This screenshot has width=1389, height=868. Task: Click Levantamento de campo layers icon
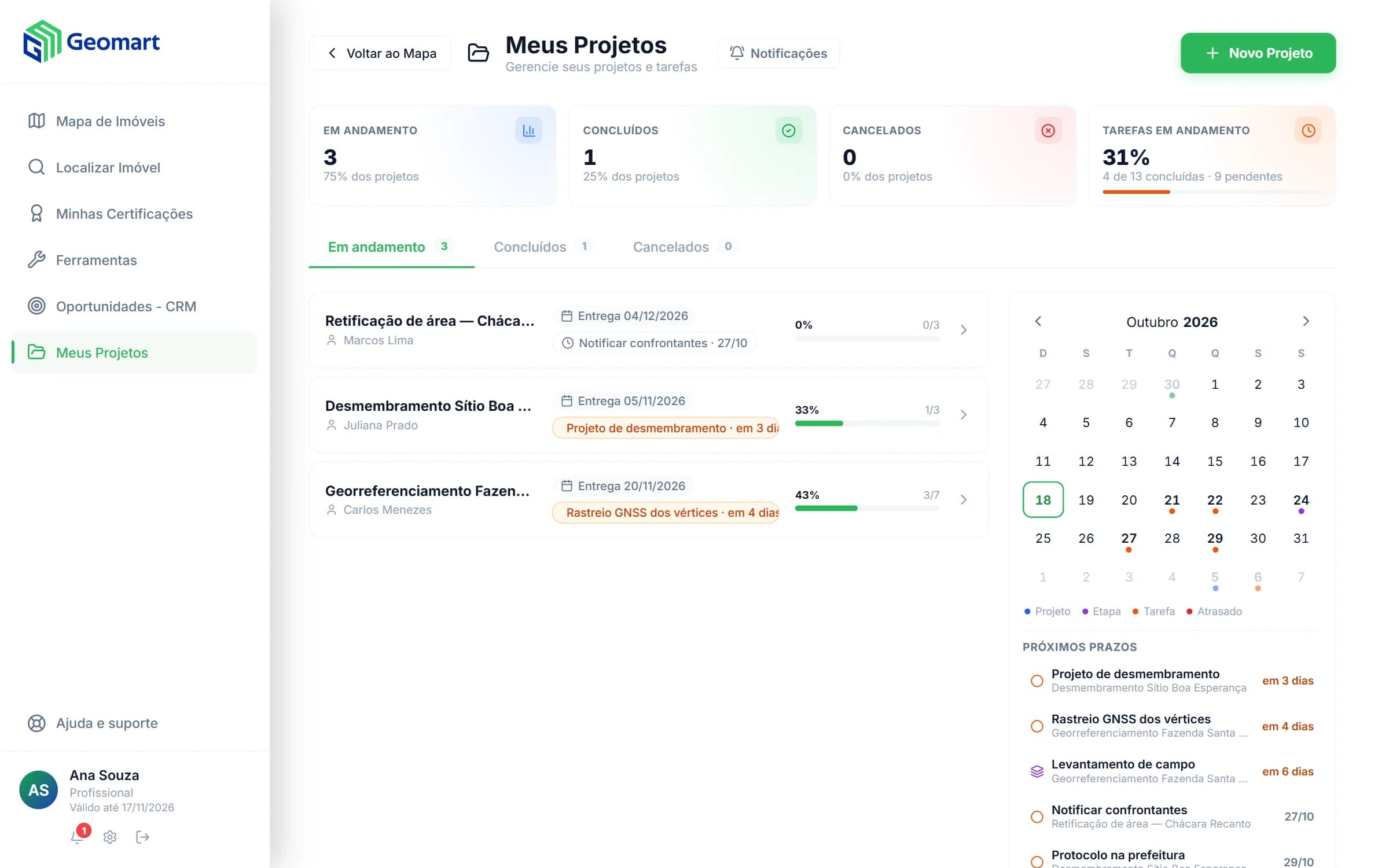pos(1037,771)
